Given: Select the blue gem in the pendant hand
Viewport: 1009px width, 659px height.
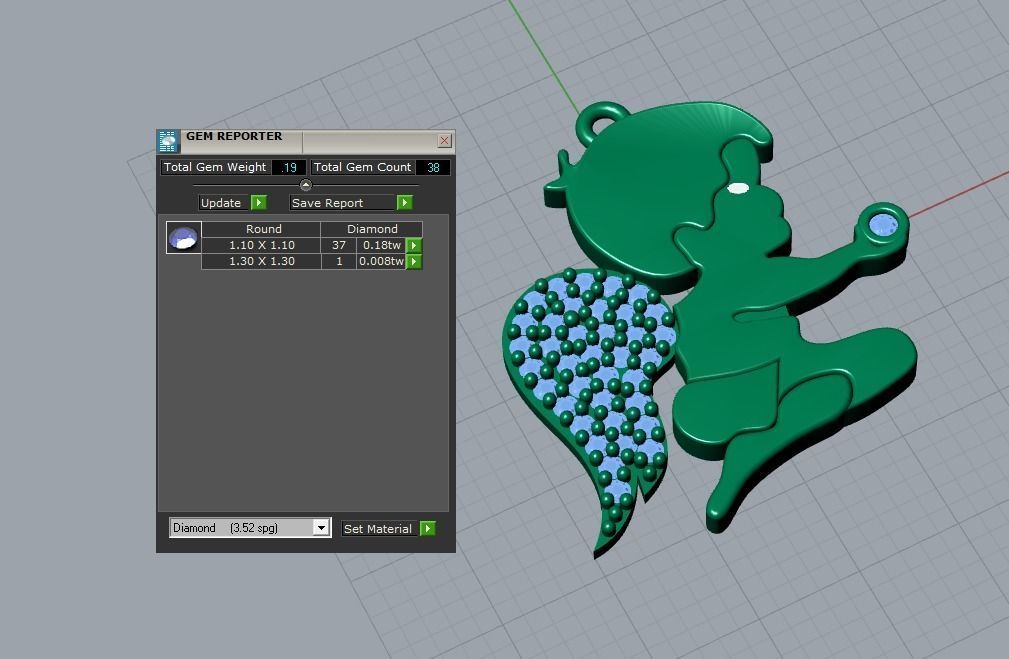Looking at the screenshot, I should click(883, 225).
